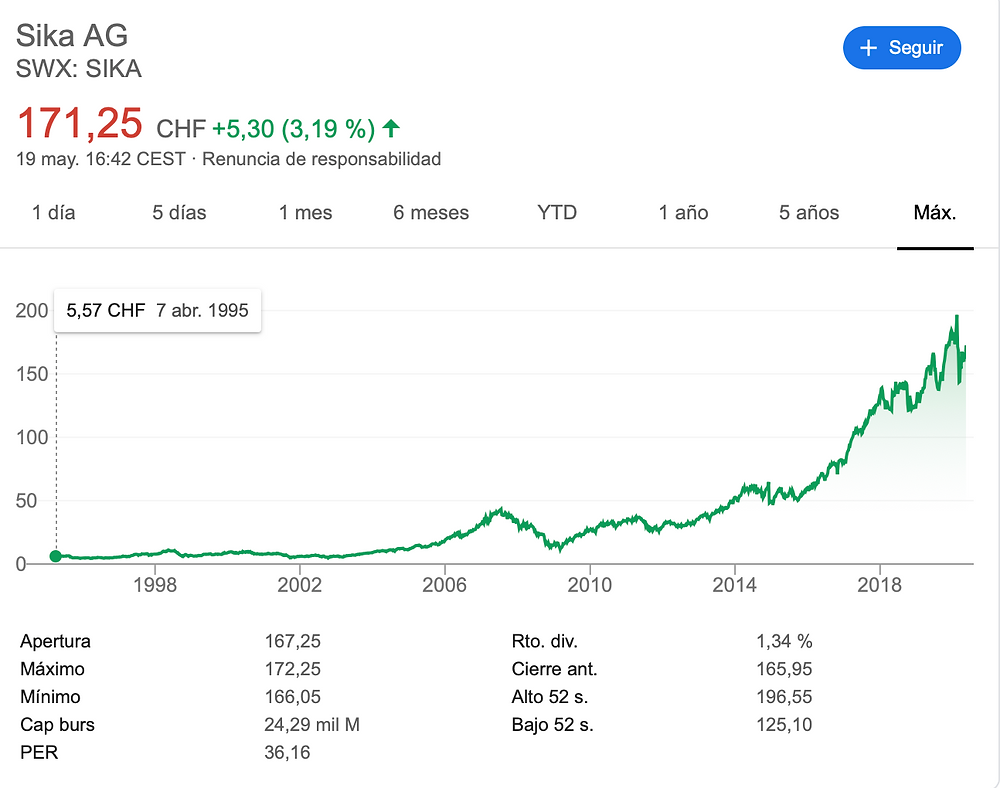Click the PER label
The width and height of the screenshot is (1000, 788).
tap(39, 752)
